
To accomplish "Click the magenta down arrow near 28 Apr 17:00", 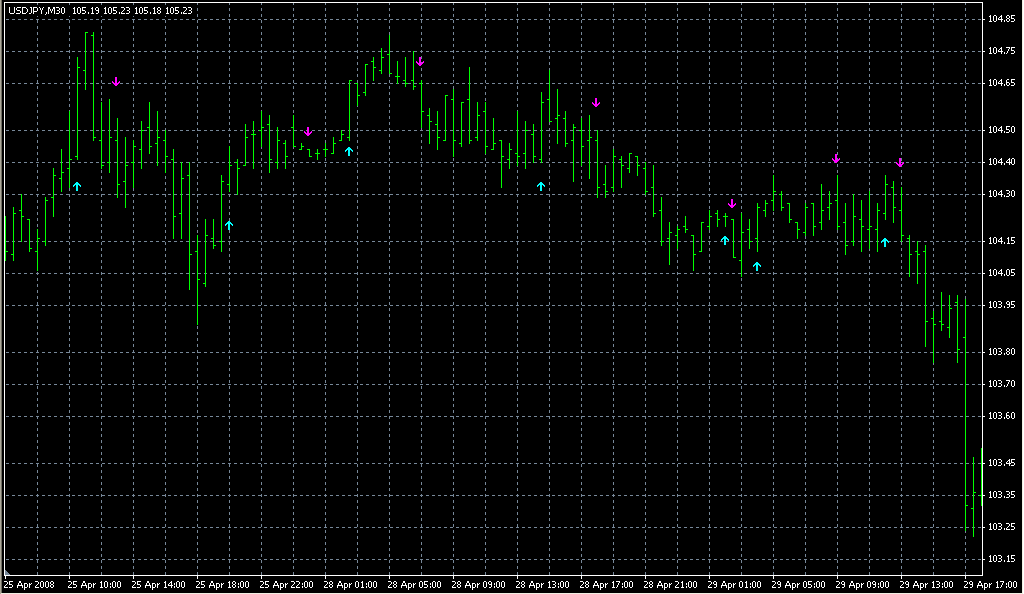I will [596, 103].
